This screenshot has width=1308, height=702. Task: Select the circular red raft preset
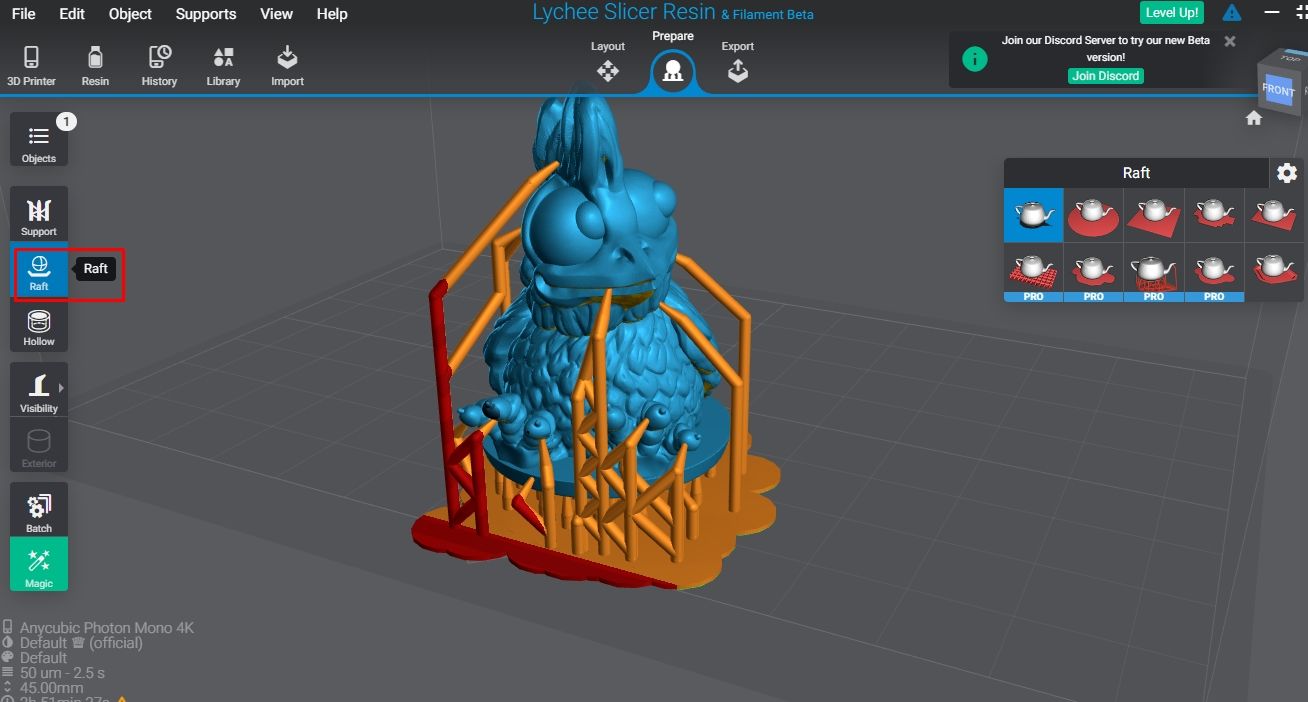pyautogui.click(x=1093, y=215)
